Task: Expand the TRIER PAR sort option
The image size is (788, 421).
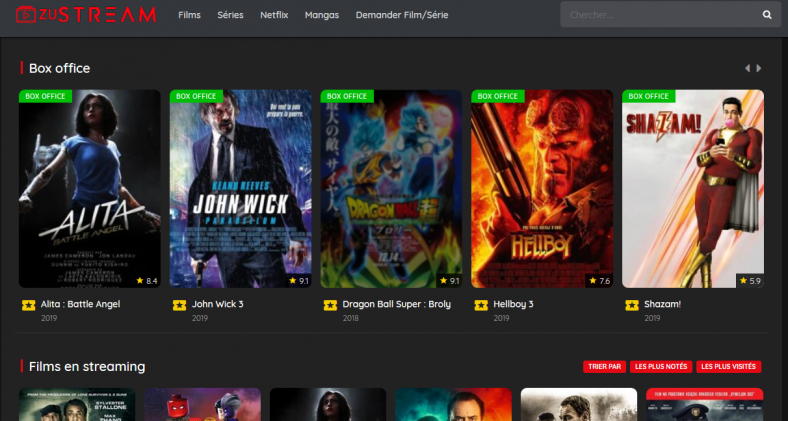Action: (603, 367)
